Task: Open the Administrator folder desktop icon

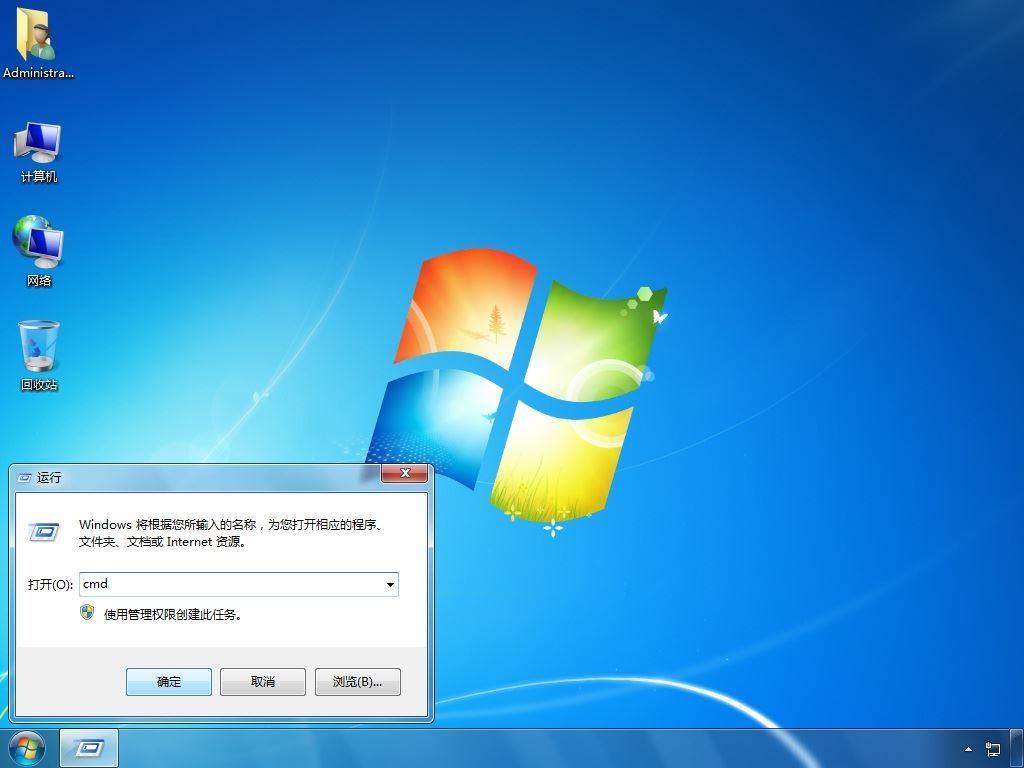Action: tap(38, 42)
